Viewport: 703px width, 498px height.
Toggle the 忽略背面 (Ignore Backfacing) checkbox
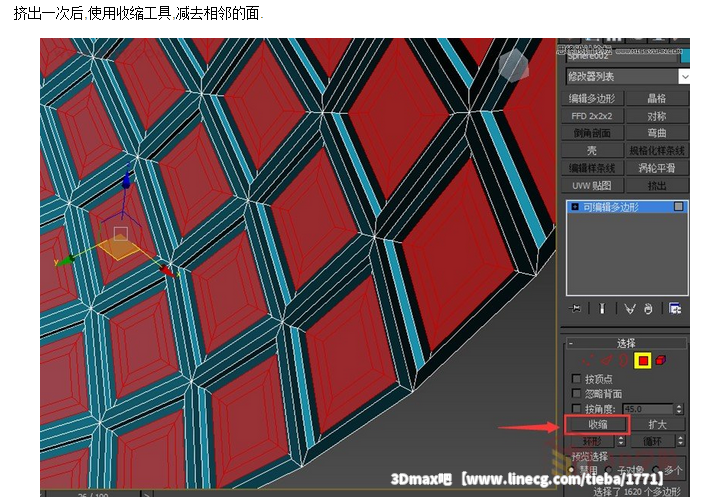(577, 394)
